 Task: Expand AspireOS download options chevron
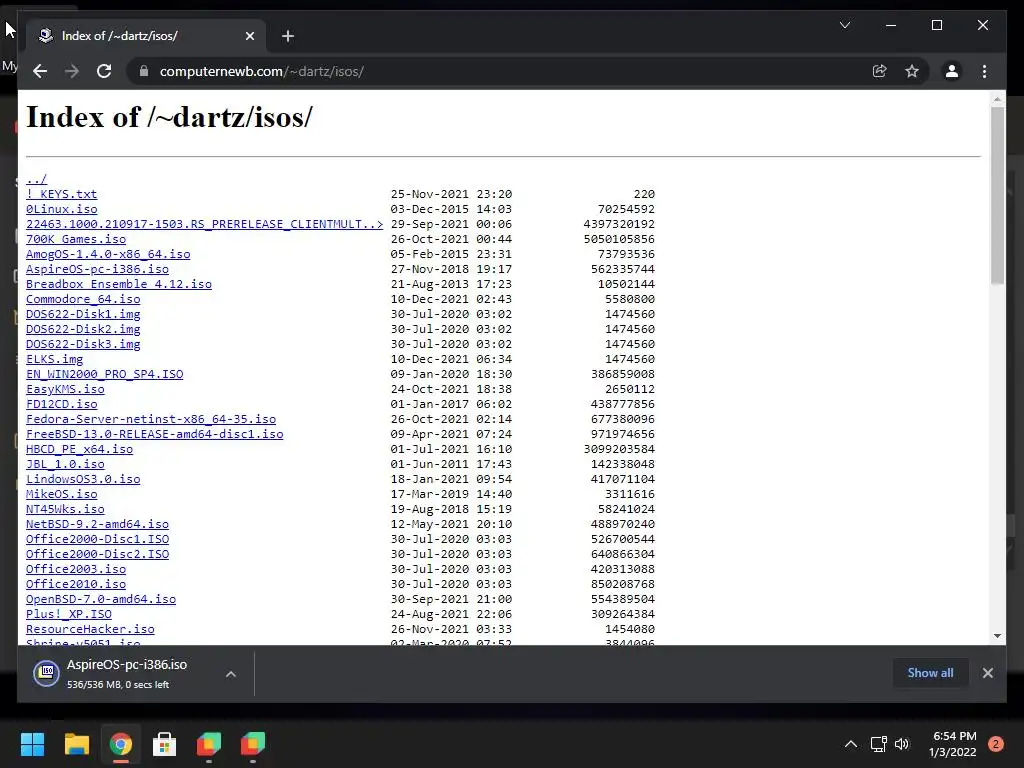click(231, 674)
